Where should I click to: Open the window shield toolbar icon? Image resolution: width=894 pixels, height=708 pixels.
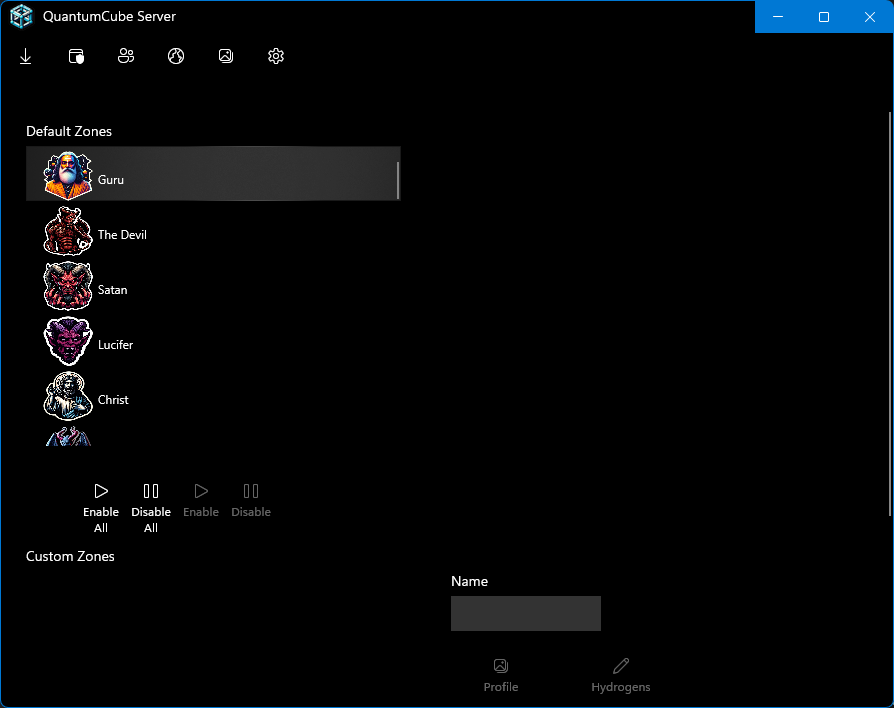[76, 57]
